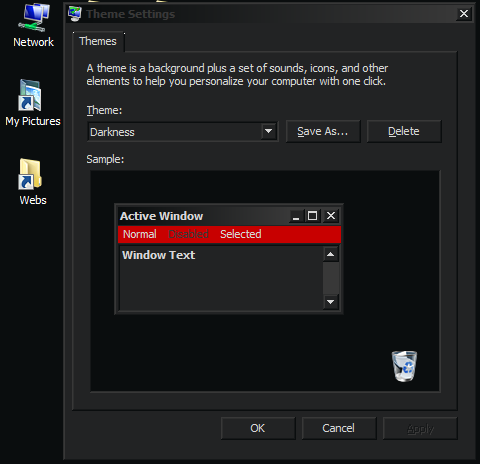Click the sample window minimize icon
The image size is (480, 464).
point(296,216)
